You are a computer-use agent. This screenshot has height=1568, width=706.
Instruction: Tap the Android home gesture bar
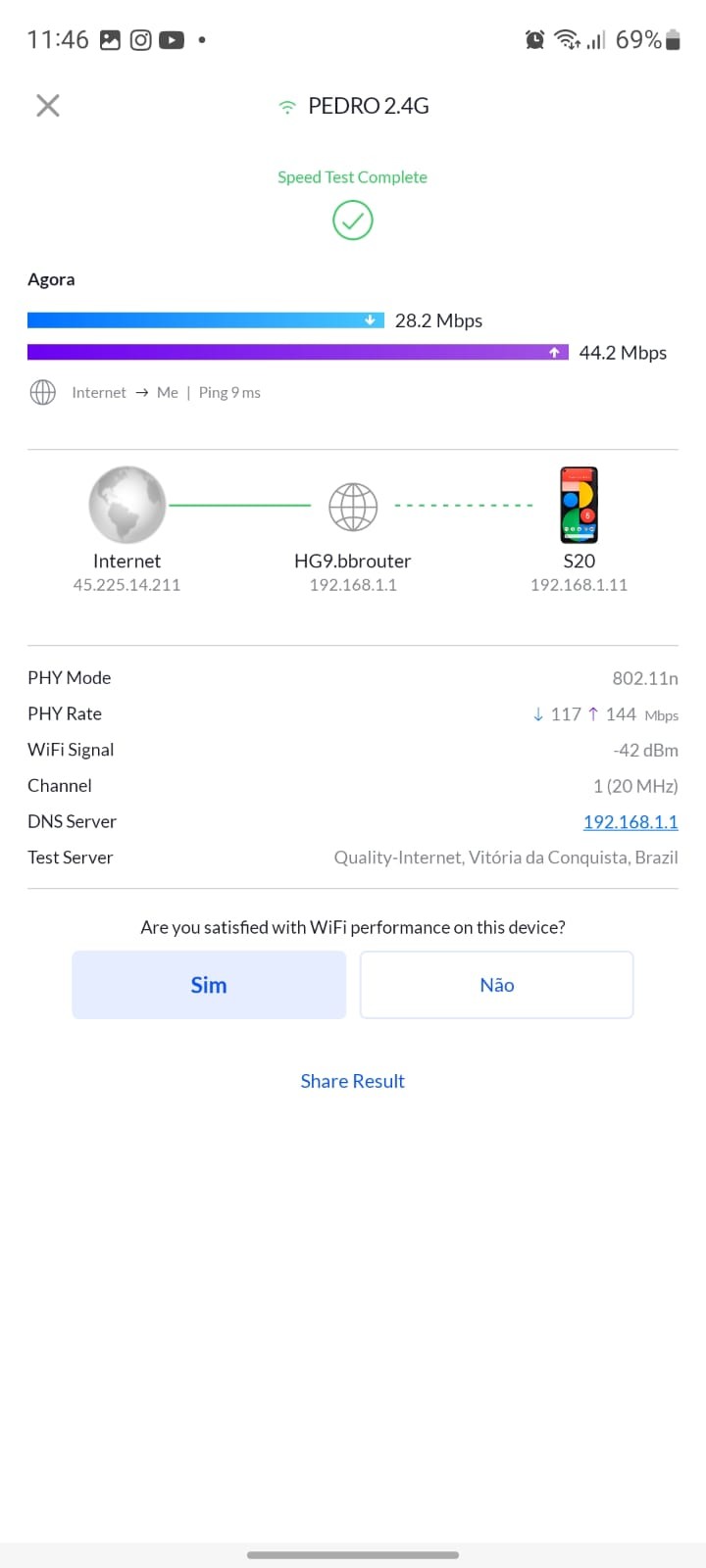353,1554
